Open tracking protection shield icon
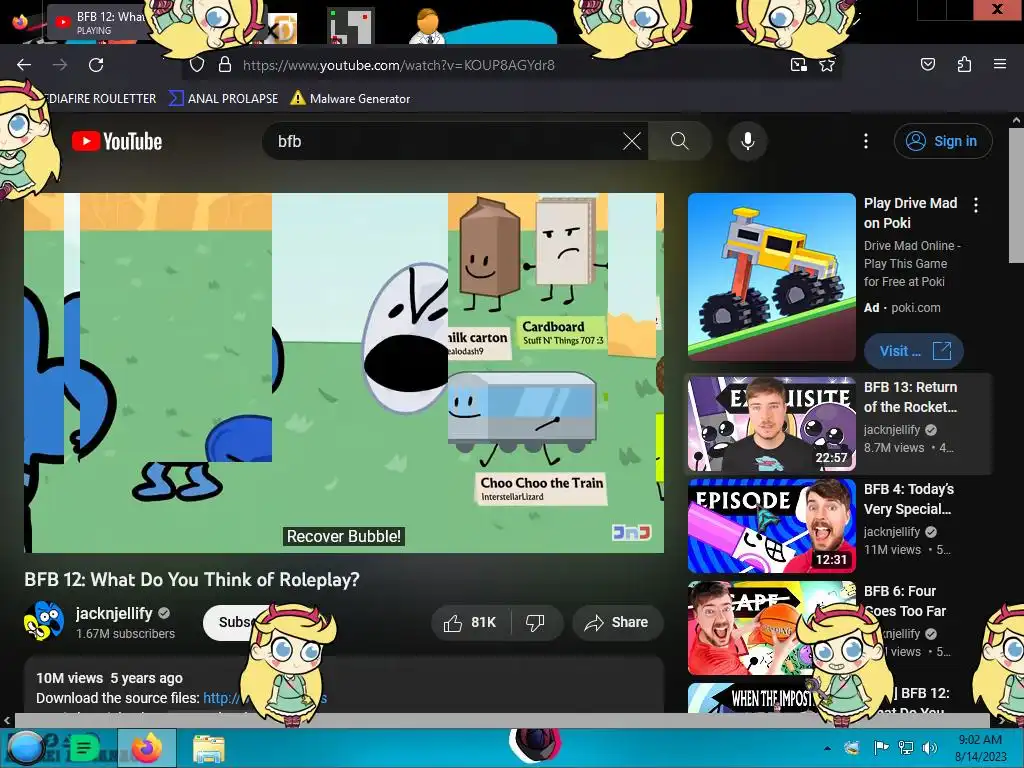The height and width of the screenshot is (768, 1024). (197, 65)
